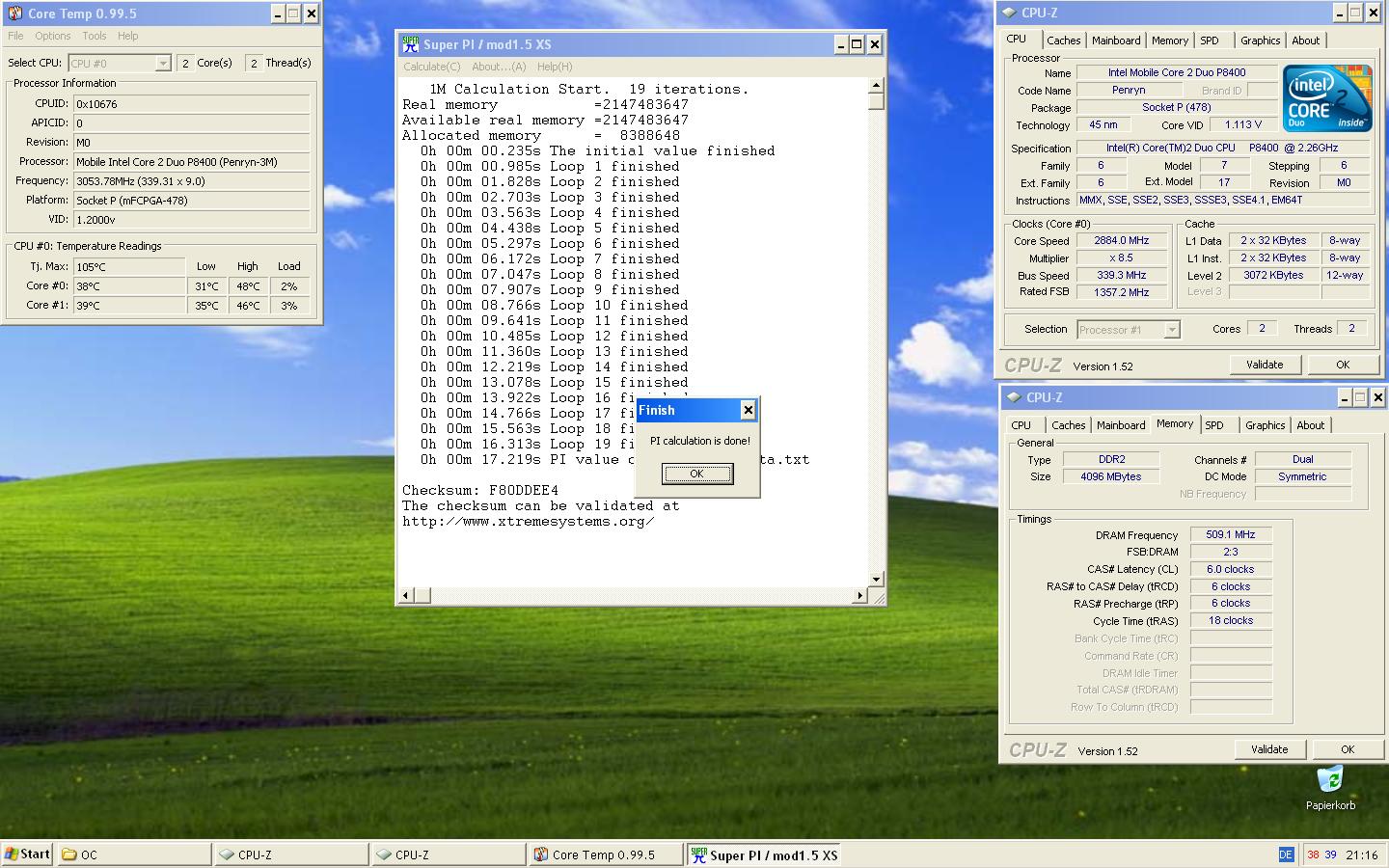Click the Level 2 cache 3072 KBytes value
The image size is (1389, 868).
coord(1273,276)
